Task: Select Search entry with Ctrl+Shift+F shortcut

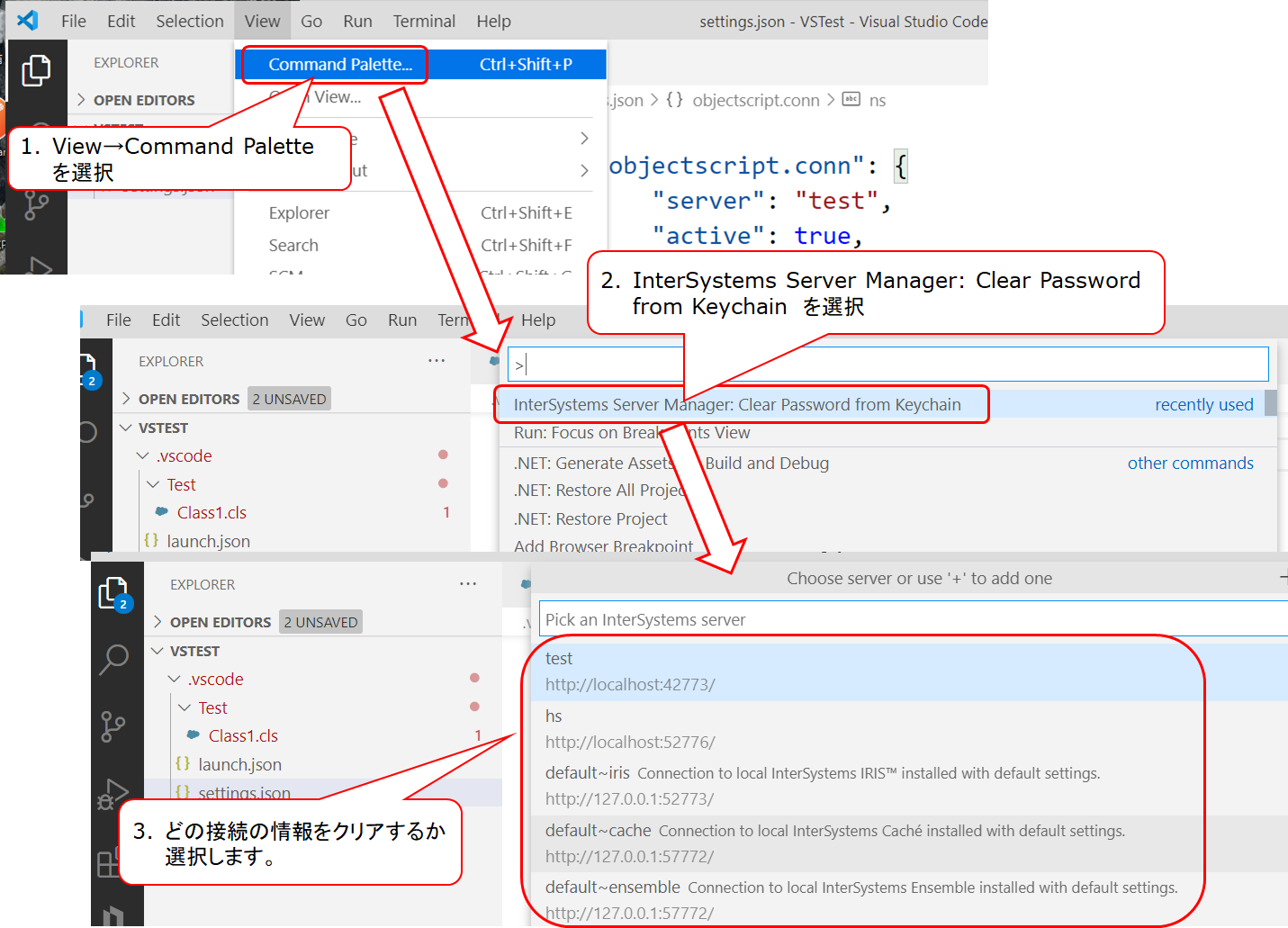Action: 293,246
